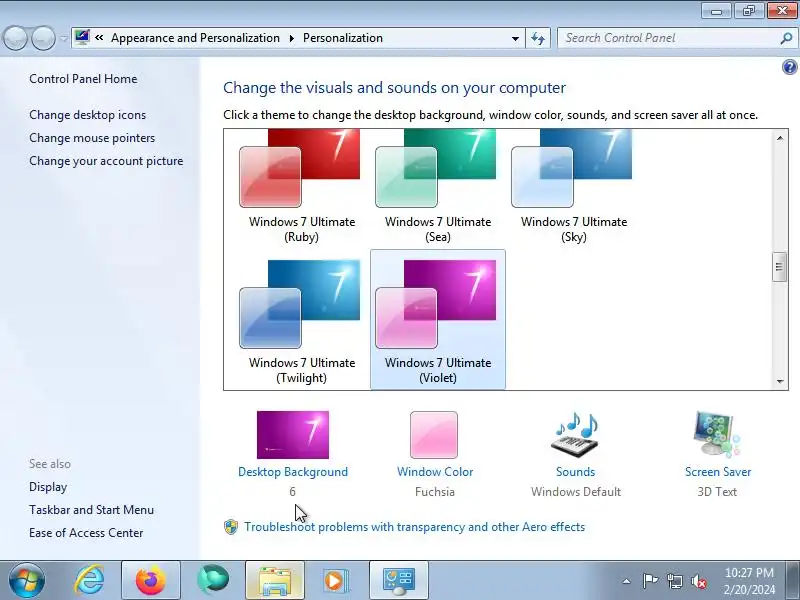Click Appearance and Personalization breadcrumb
This screenshot has width=800, height=600.
(x=195, y=38)
